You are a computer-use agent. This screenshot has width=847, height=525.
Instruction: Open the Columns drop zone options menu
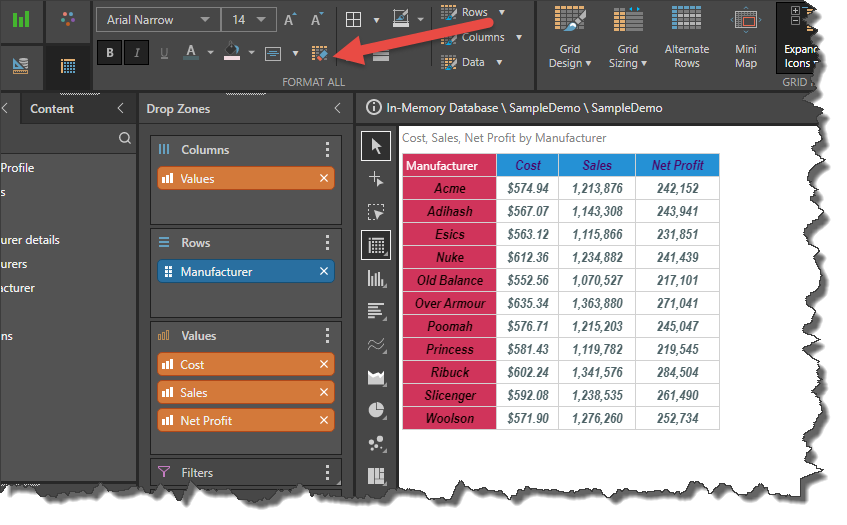[327, 150]
